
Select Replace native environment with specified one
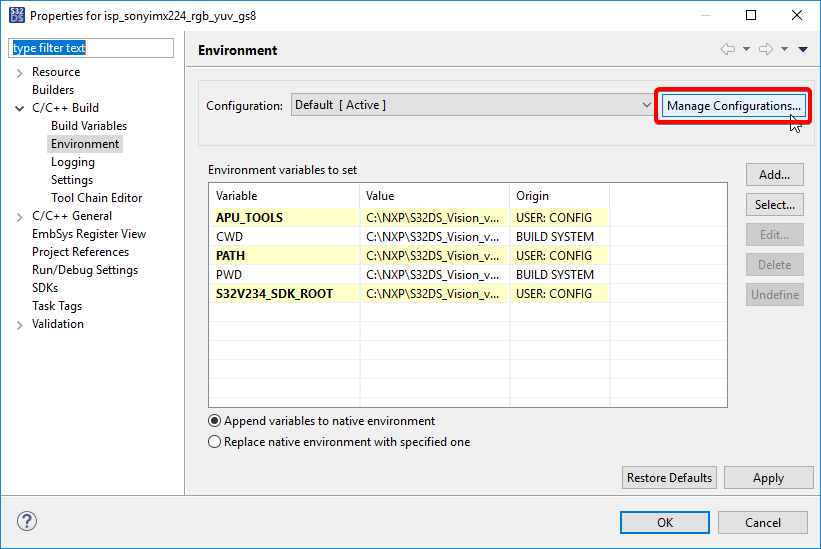(x=339, y=442)
